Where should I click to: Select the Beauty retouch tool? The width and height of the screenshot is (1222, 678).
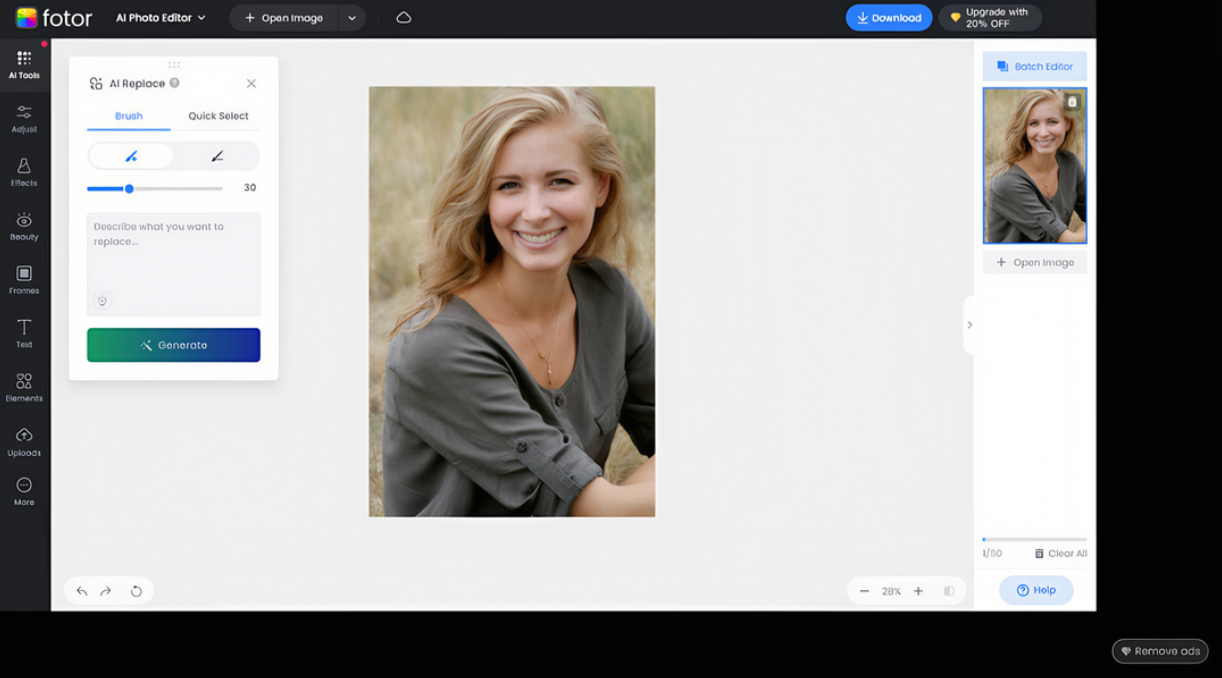click(x=24, y=227)
